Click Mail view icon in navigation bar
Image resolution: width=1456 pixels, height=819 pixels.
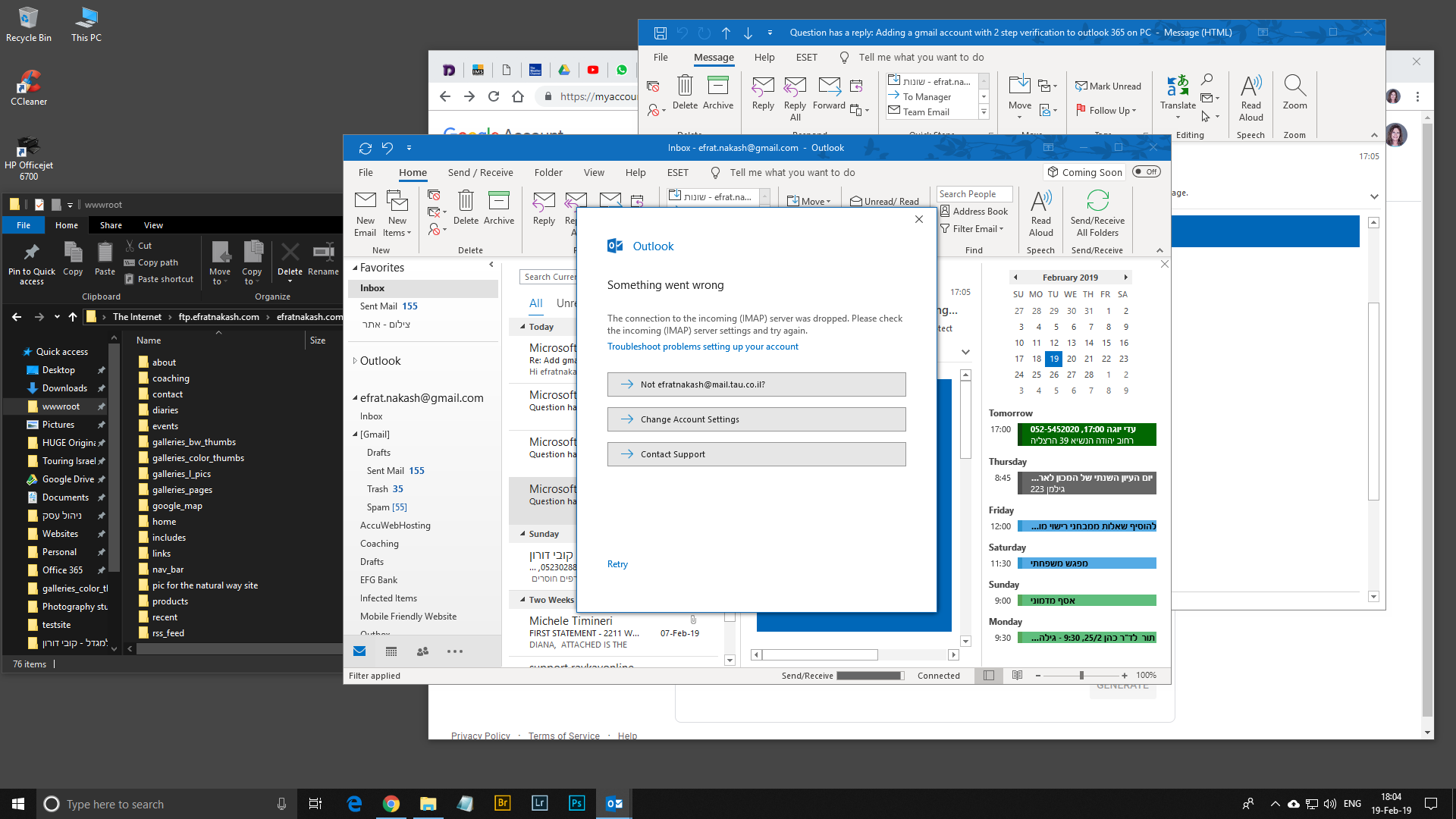[359, 651]
